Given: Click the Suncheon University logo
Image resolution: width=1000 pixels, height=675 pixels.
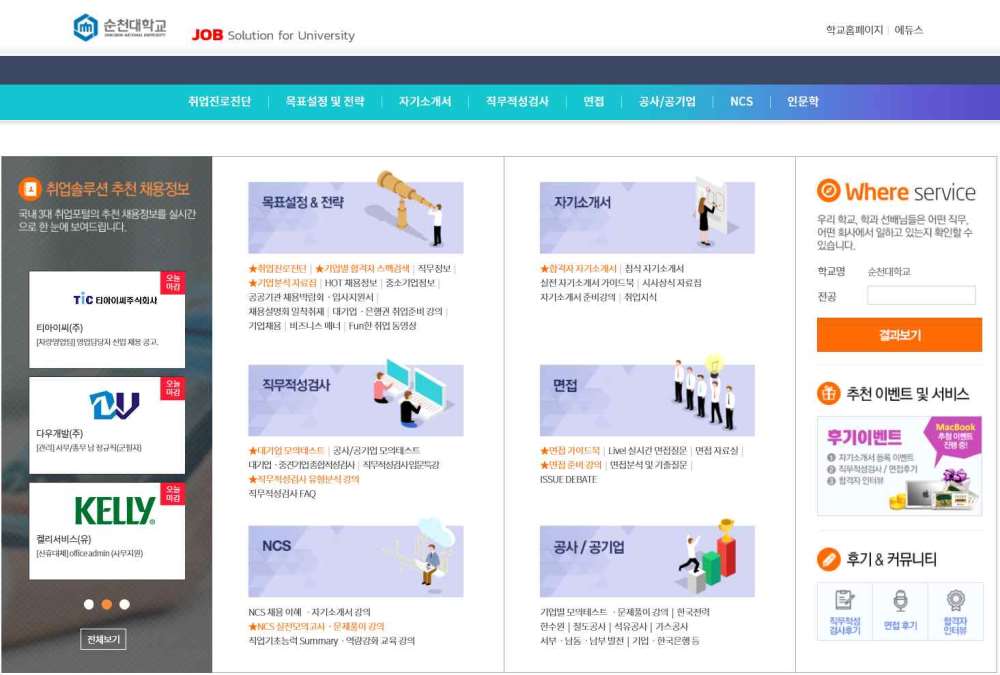Looking at the screenshot, I should click(120, 27).
